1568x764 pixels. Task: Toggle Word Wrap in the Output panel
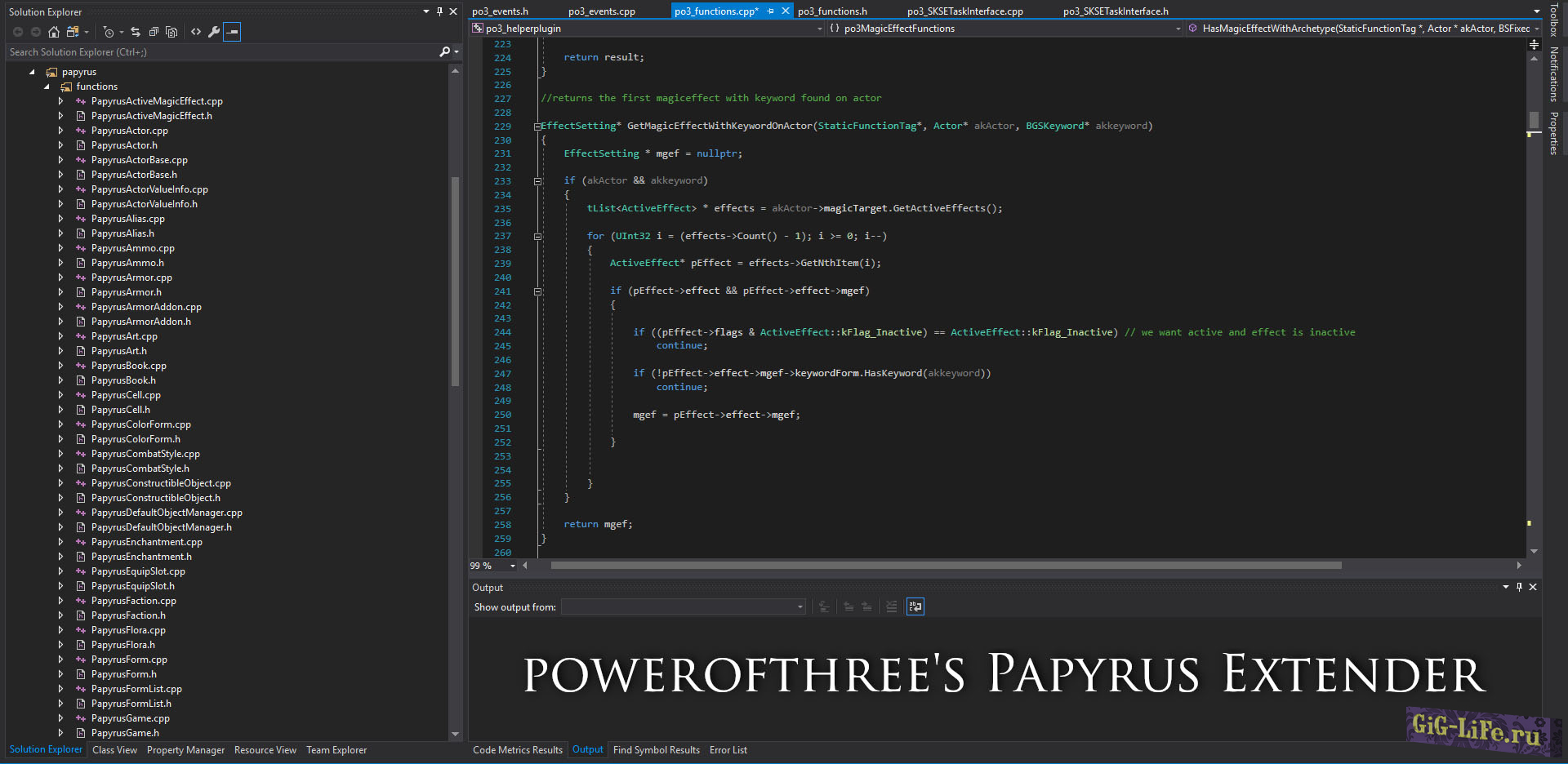(x=915, y=606)
